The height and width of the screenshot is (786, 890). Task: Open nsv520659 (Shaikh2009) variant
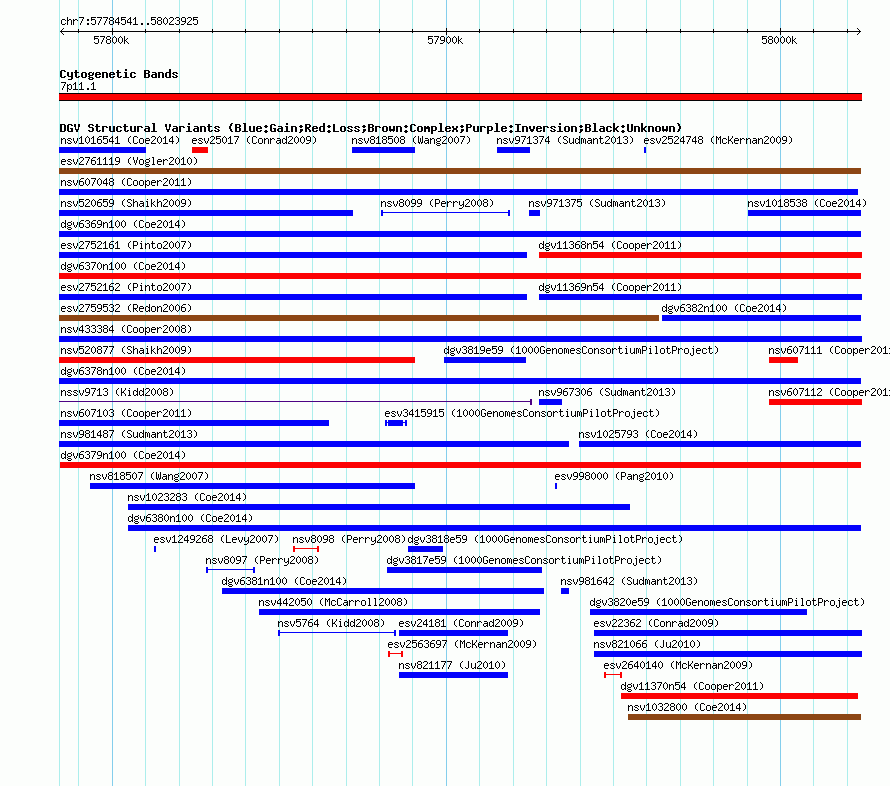click(206, 213)
